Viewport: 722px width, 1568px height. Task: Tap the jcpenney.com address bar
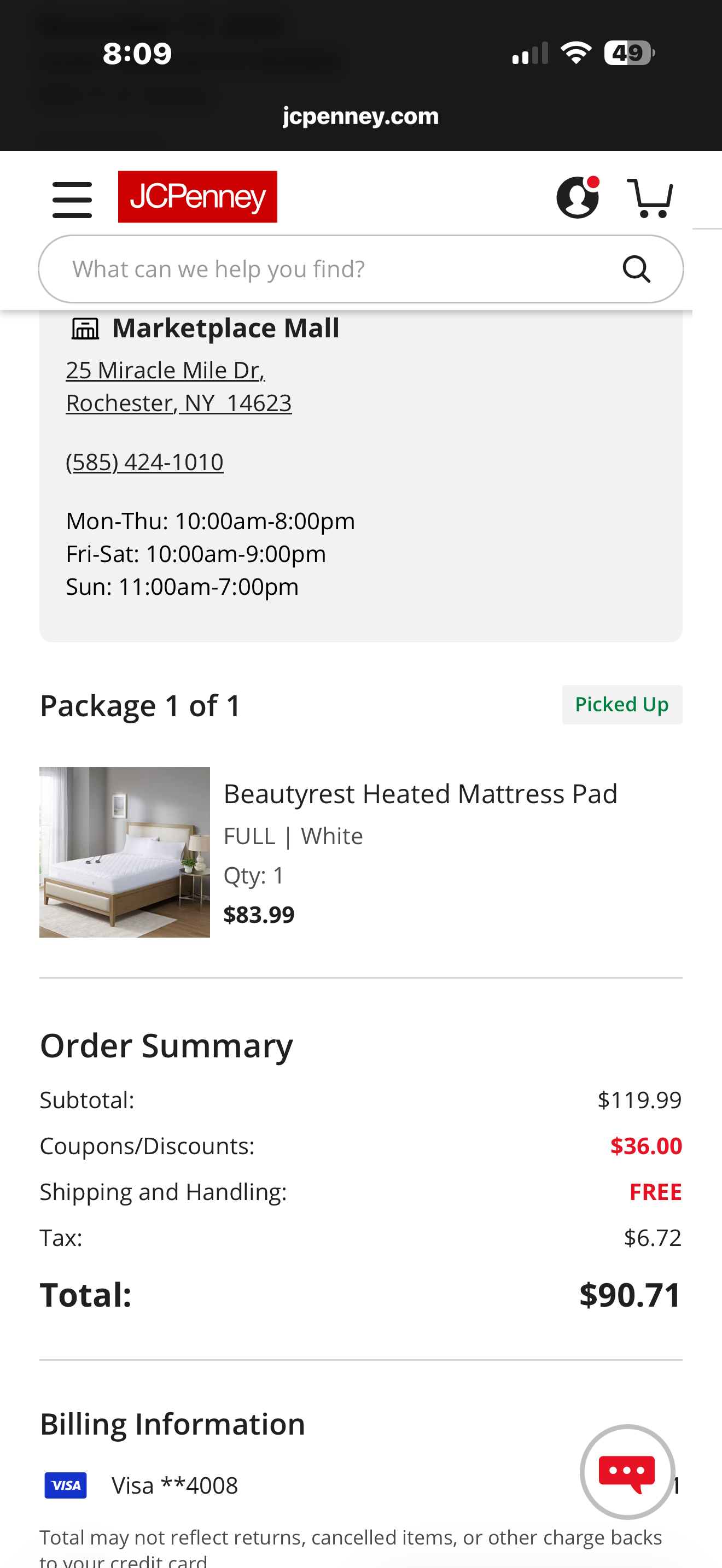pos(360,116)
